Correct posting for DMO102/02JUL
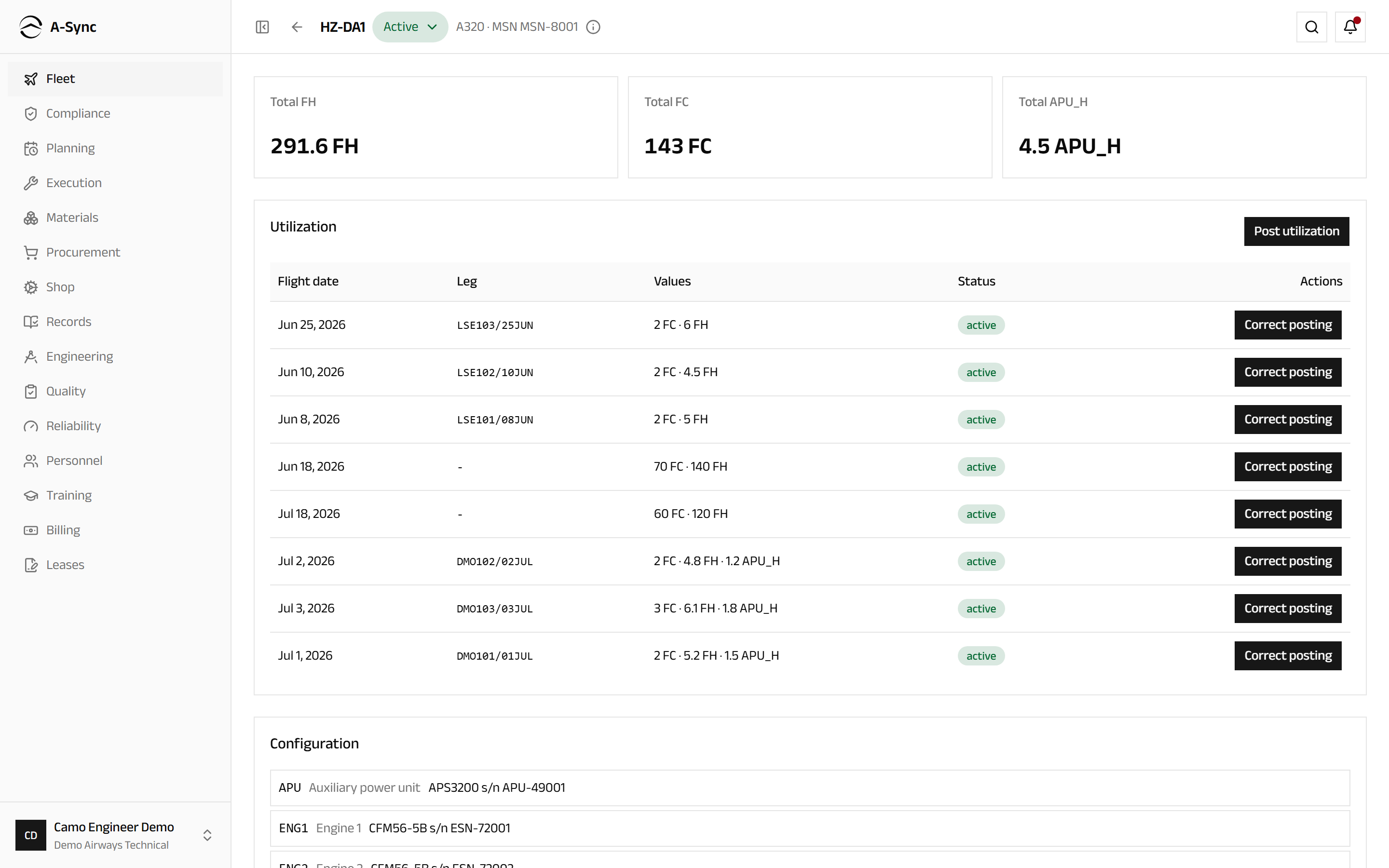1389x868 pixels. tap(1287, 561)
